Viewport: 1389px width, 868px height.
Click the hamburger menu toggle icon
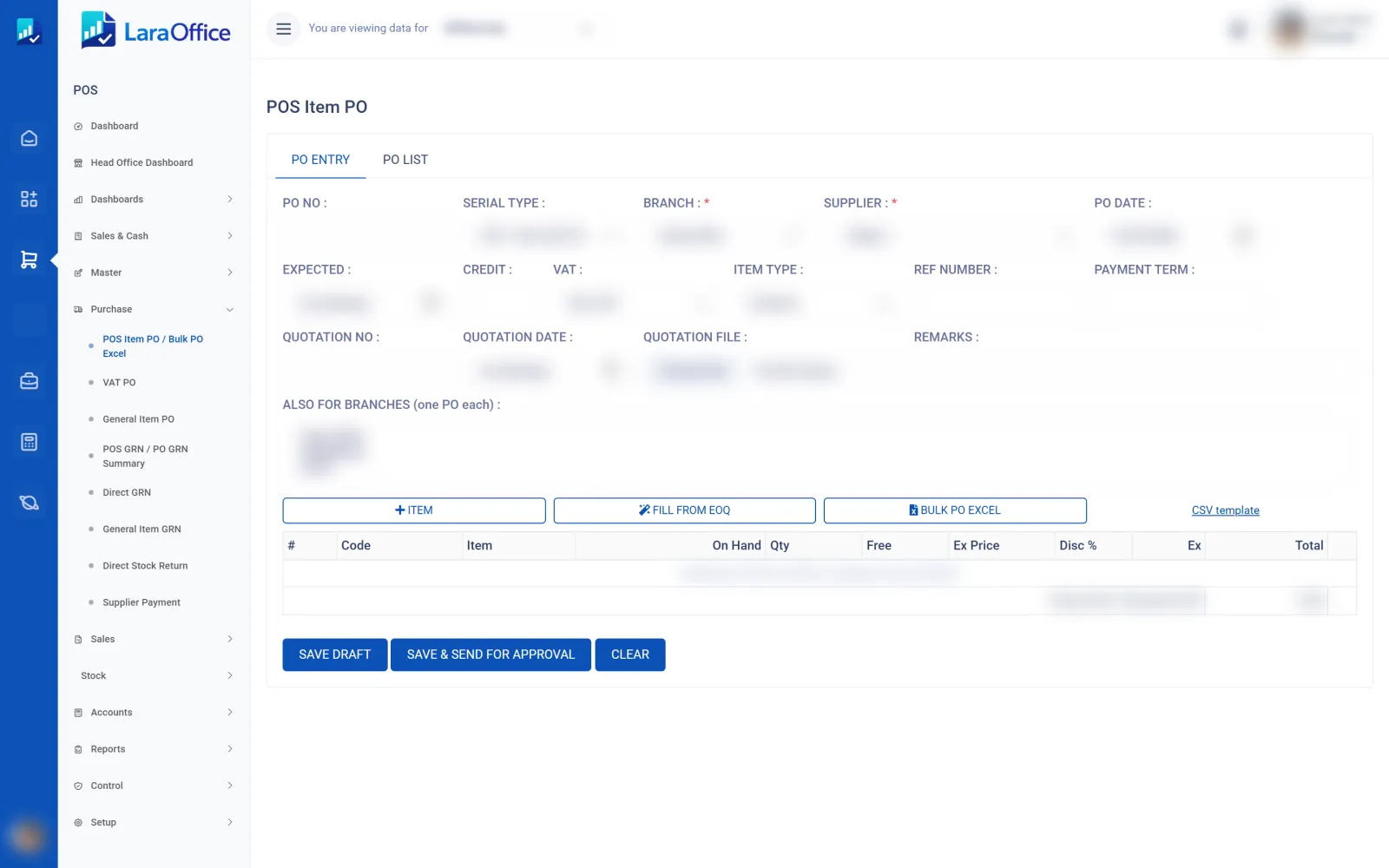[283, 29]
